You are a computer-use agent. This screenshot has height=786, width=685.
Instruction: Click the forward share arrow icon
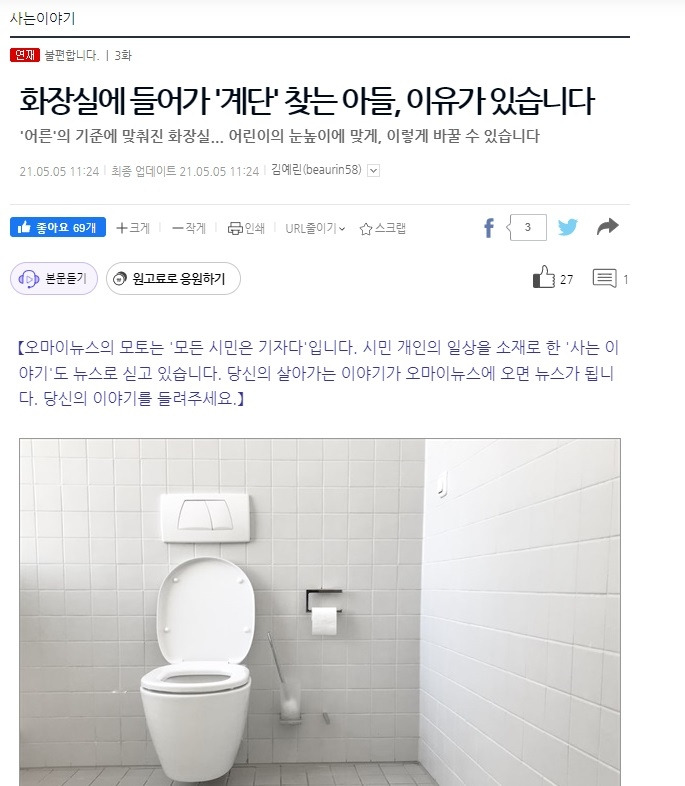click(x=608, y=227)
